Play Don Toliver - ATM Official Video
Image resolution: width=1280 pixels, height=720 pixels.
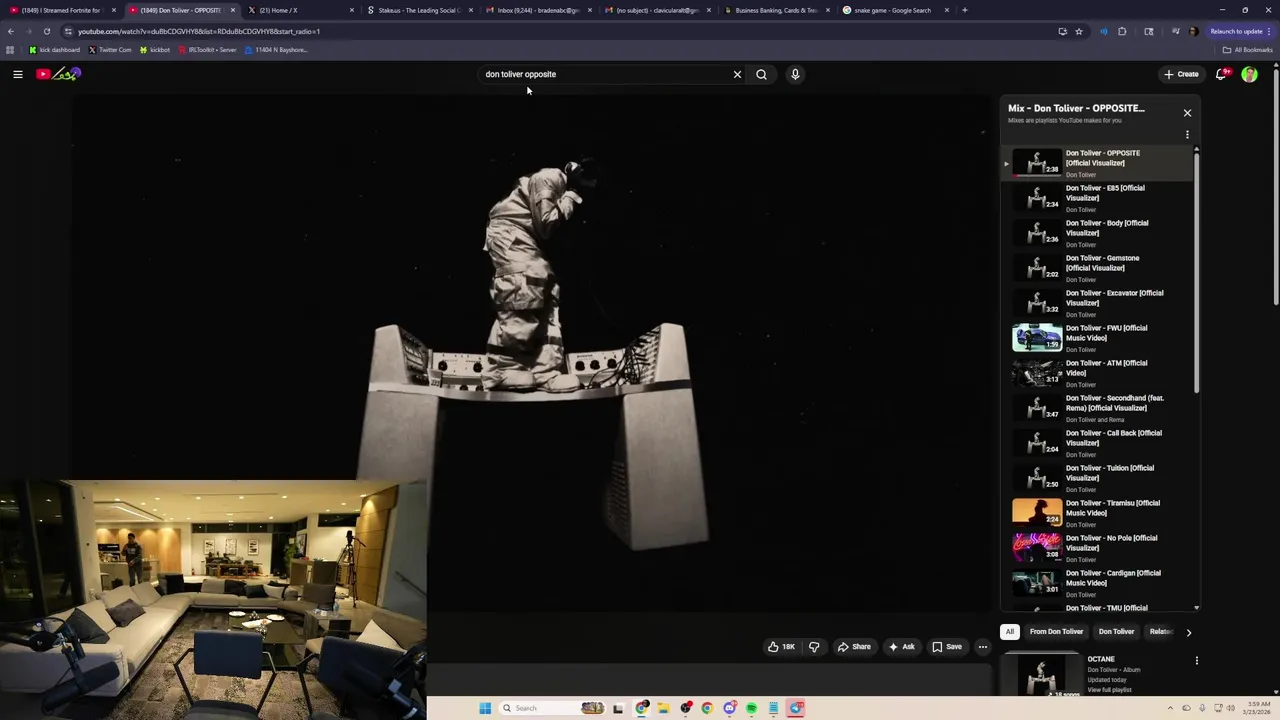(x=1097, y=373)
